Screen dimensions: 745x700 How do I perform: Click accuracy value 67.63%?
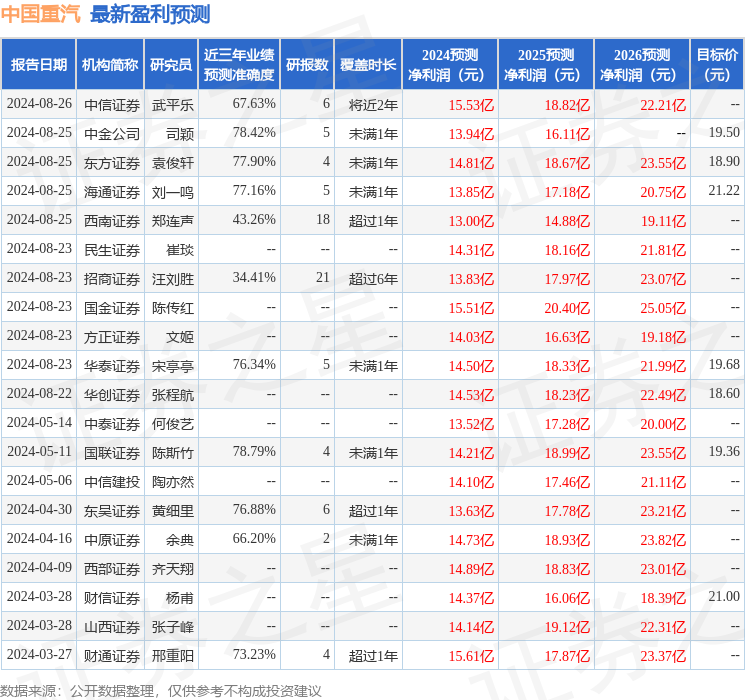pos(254,103)
